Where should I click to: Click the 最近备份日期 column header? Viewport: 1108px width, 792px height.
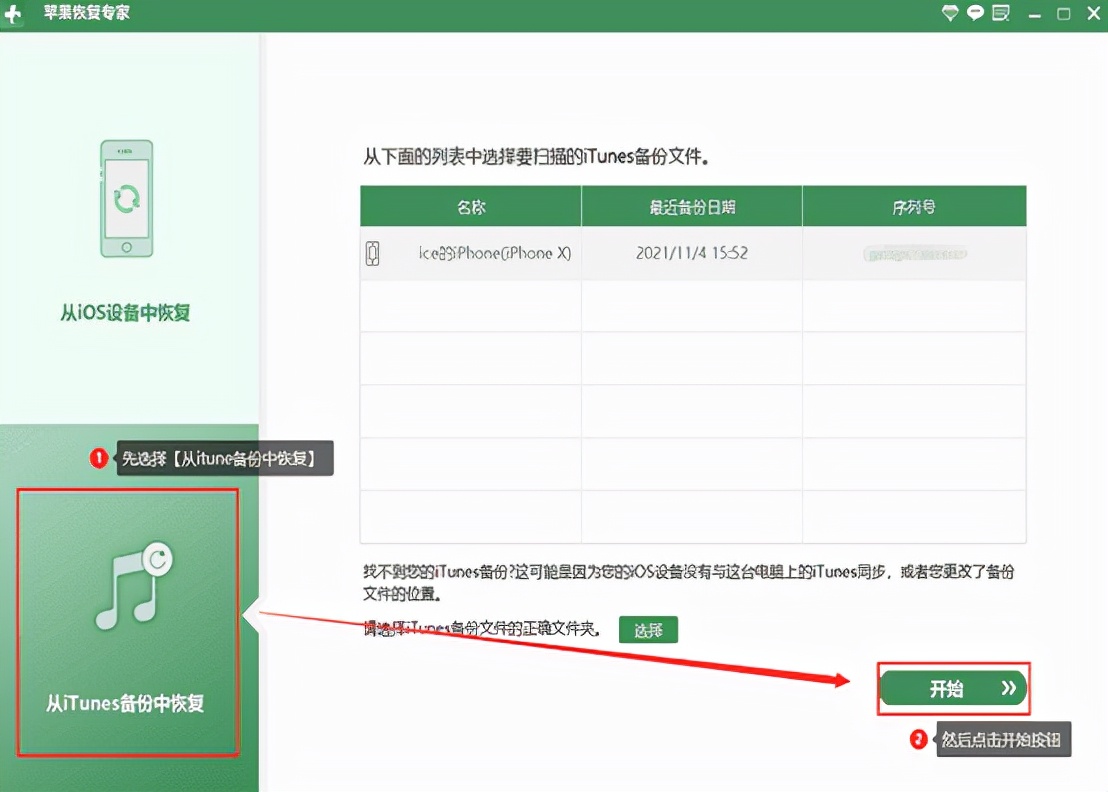(x=692, y=205)
